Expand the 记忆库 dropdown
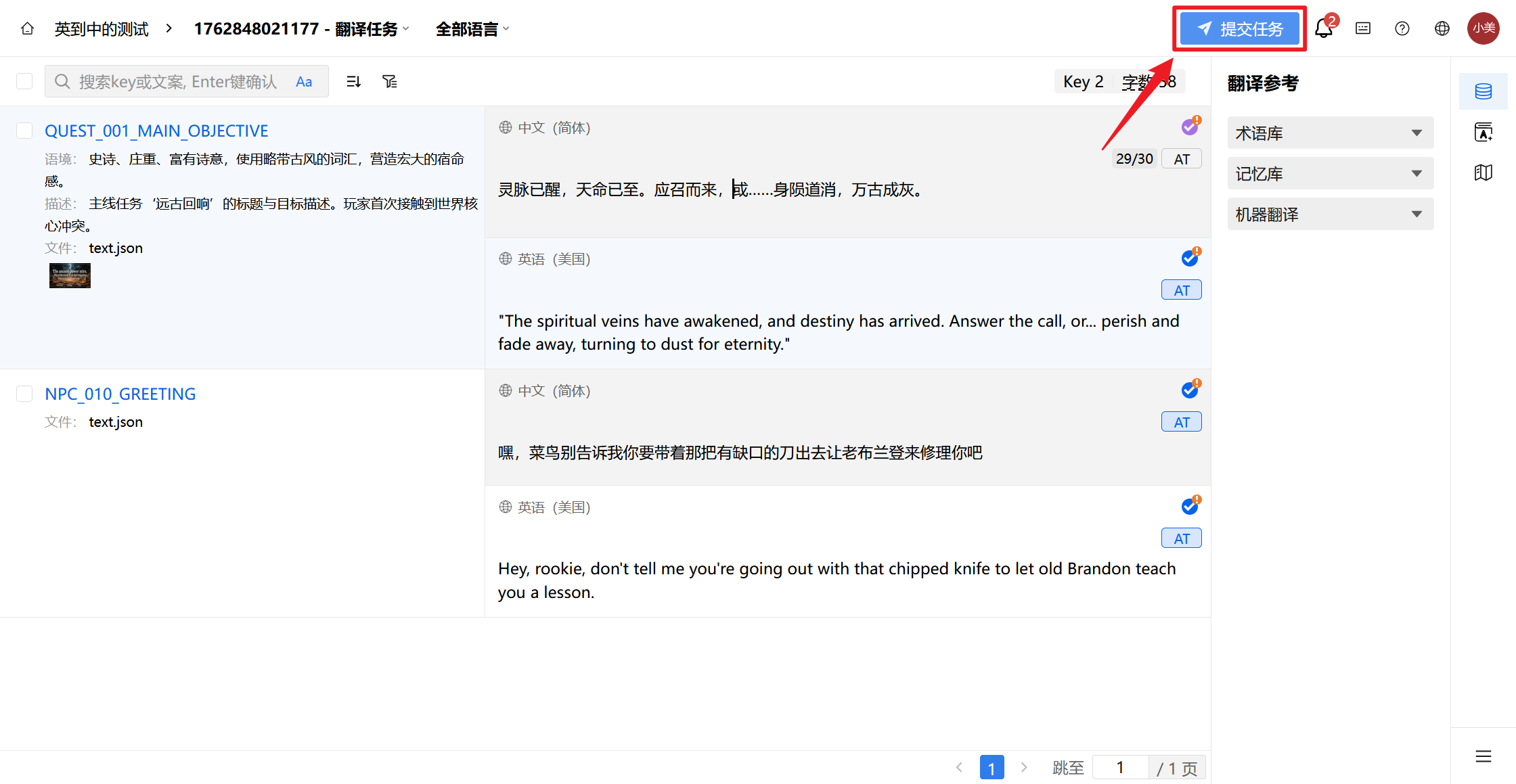 pos(1330,174)
